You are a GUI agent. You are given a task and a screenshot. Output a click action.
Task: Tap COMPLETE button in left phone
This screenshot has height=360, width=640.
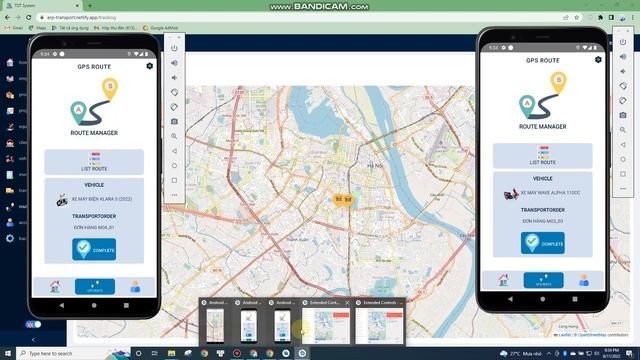94,249
